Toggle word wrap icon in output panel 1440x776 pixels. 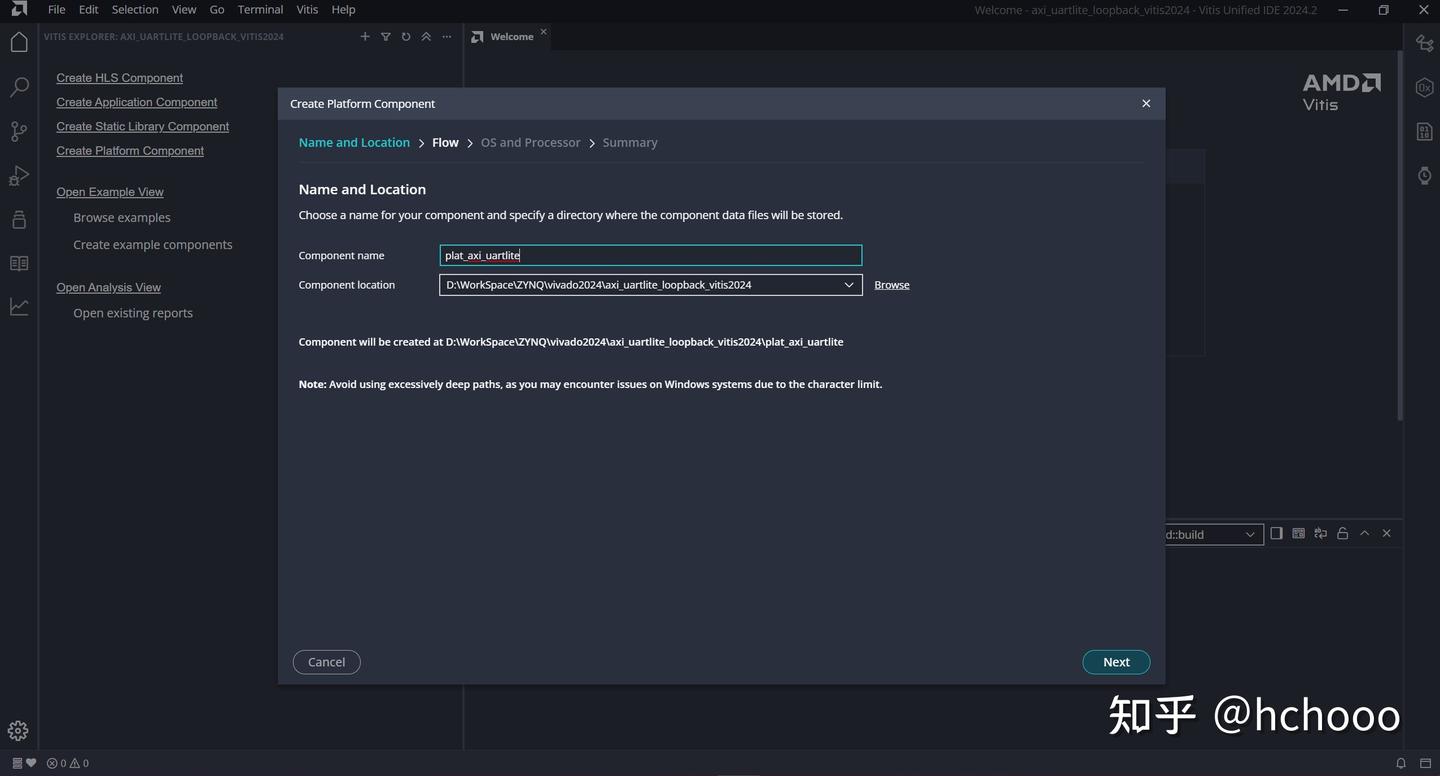(x=1320, y=533)
